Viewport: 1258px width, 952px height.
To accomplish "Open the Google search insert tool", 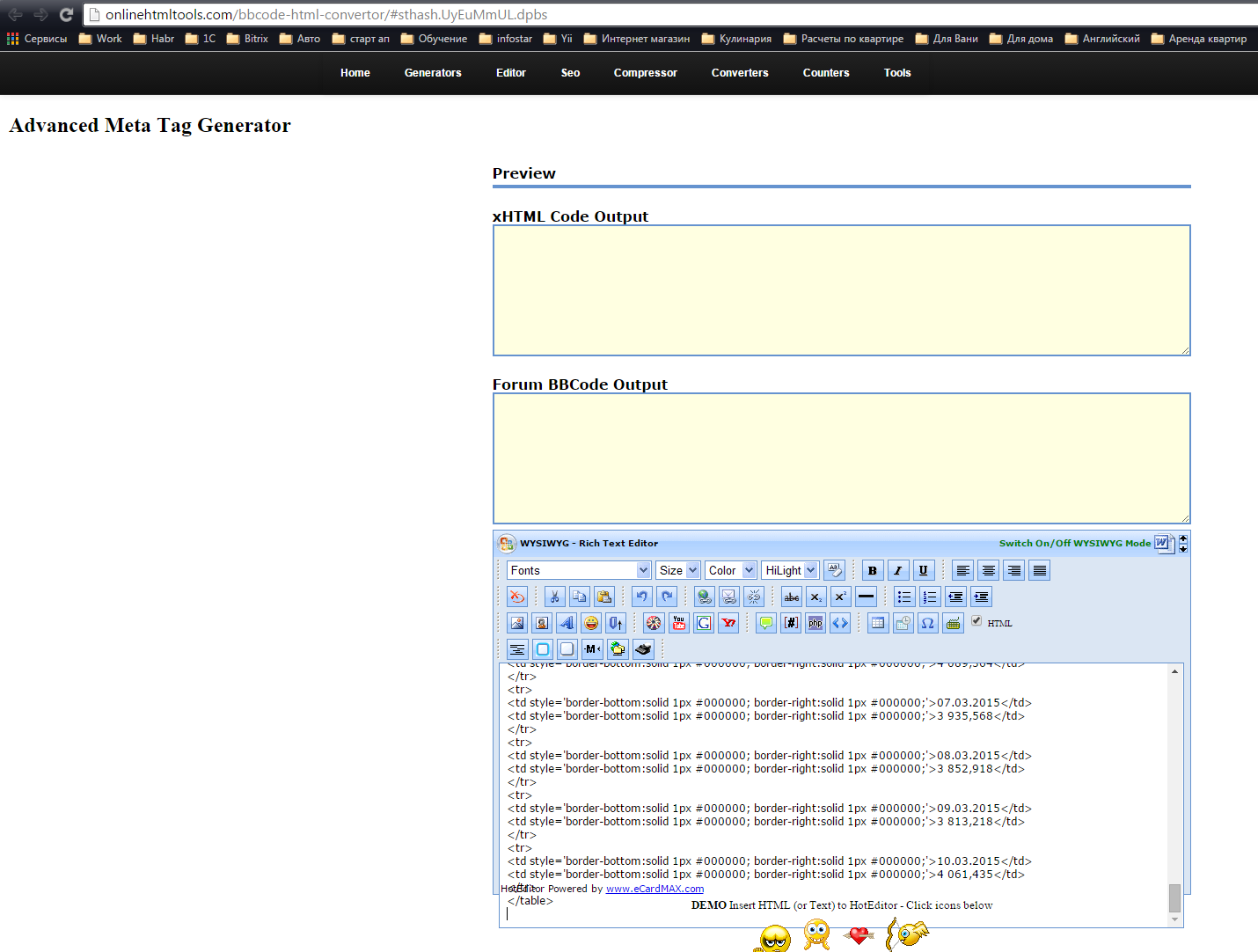I will pyautogui.click(x=704, y=623).
